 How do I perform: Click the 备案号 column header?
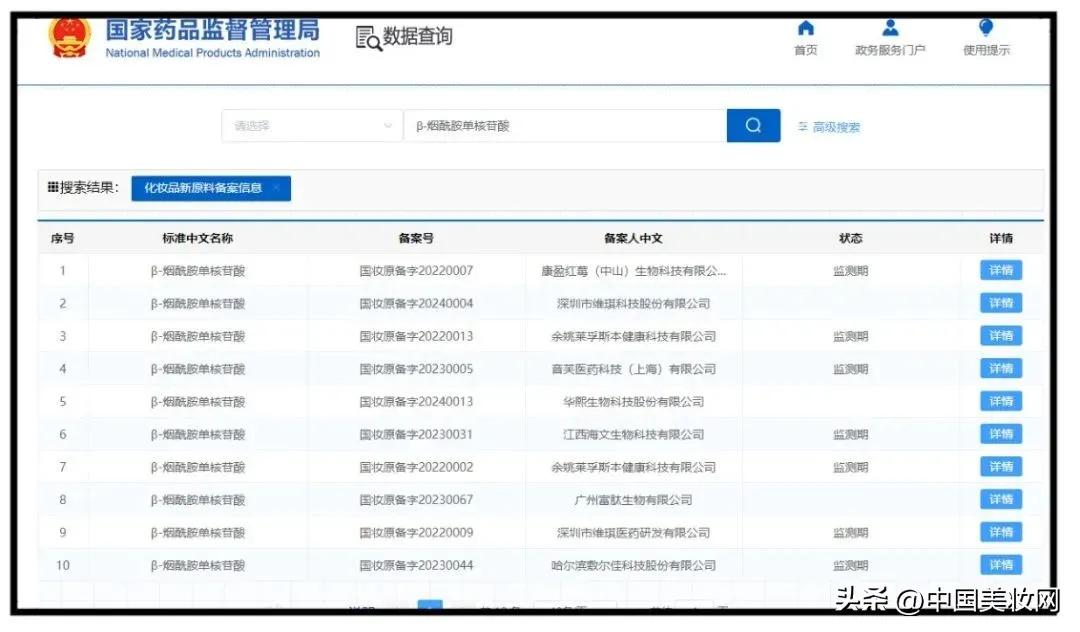pos(416,238)
